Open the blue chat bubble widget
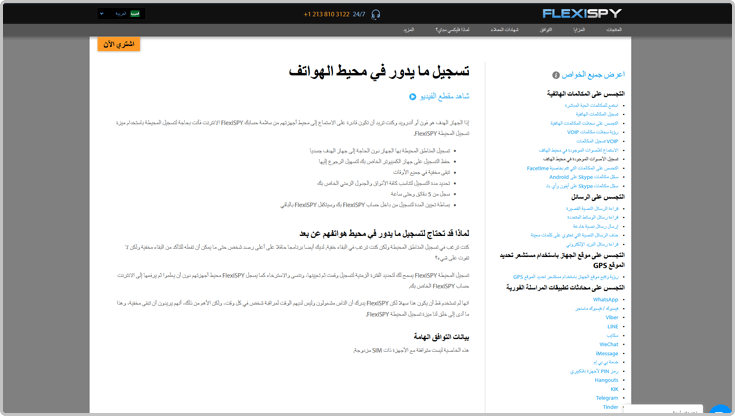 pos(721,409)
